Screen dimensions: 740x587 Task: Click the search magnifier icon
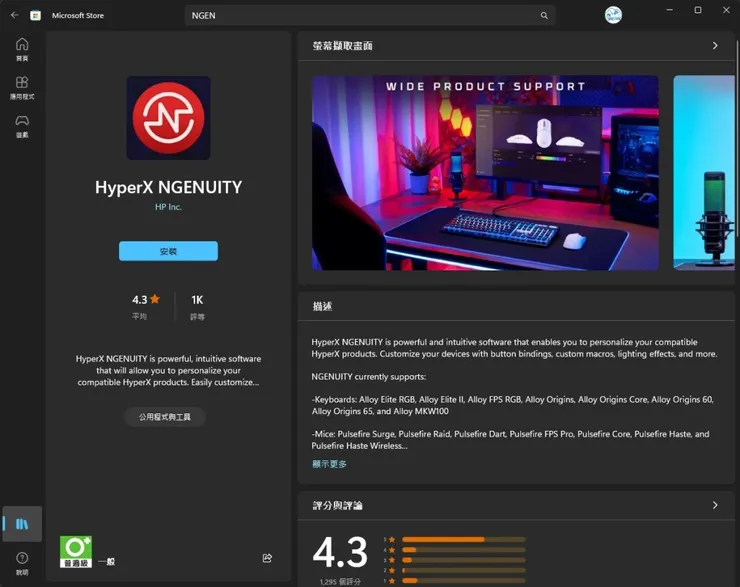point(544,16)
